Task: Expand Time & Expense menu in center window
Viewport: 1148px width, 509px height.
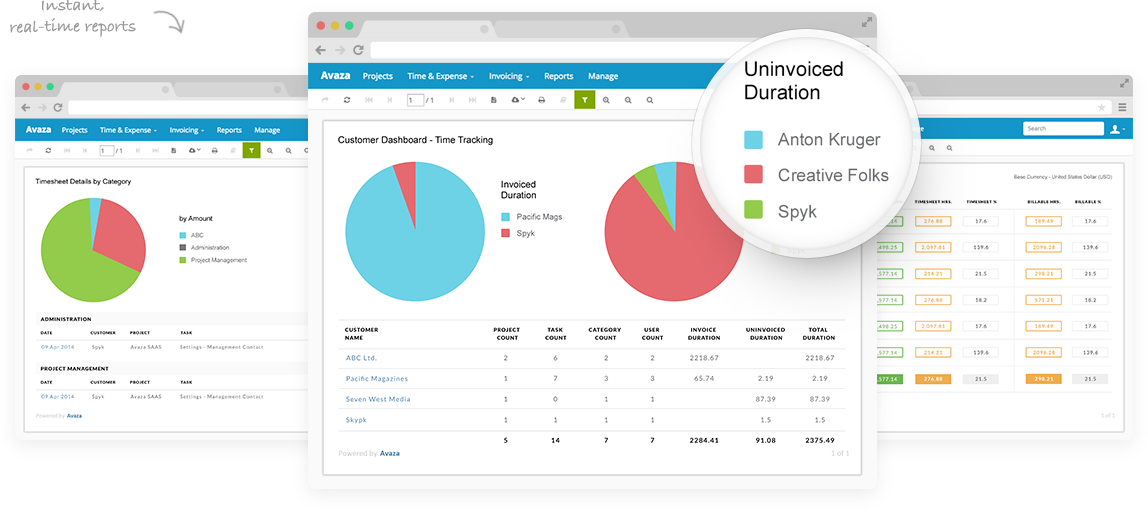Action: pyautogui.click(x=441, y=76)
